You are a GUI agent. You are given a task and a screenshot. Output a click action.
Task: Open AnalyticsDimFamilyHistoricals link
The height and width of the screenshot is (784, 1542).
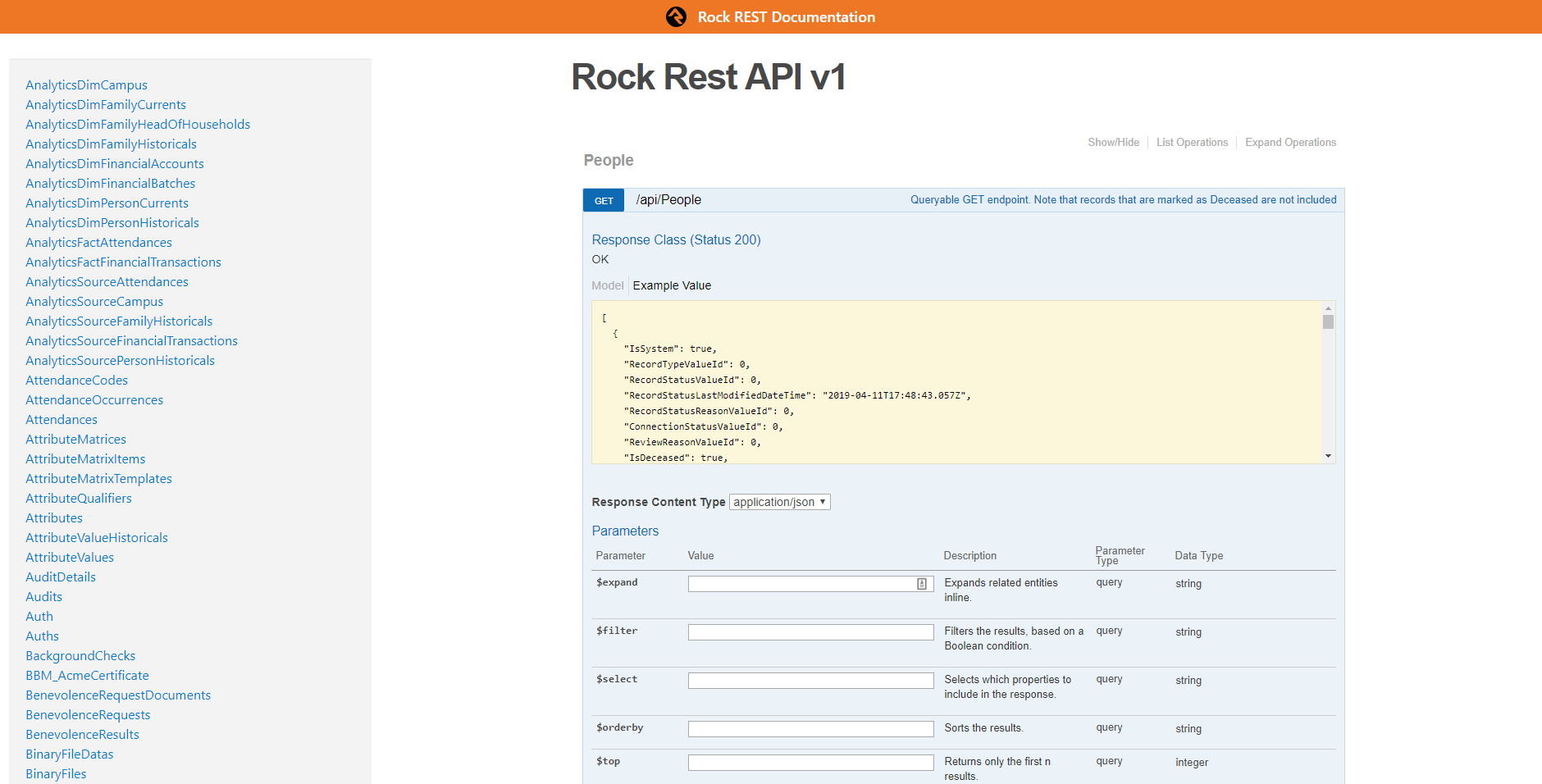tap(111, 144)
